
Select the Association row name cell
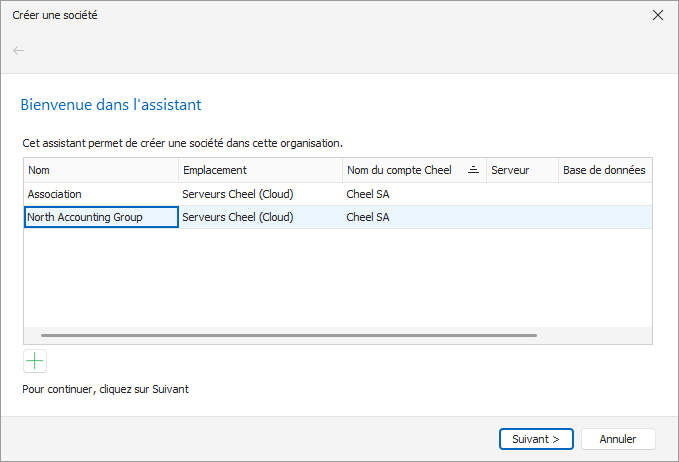coord(101,194)
